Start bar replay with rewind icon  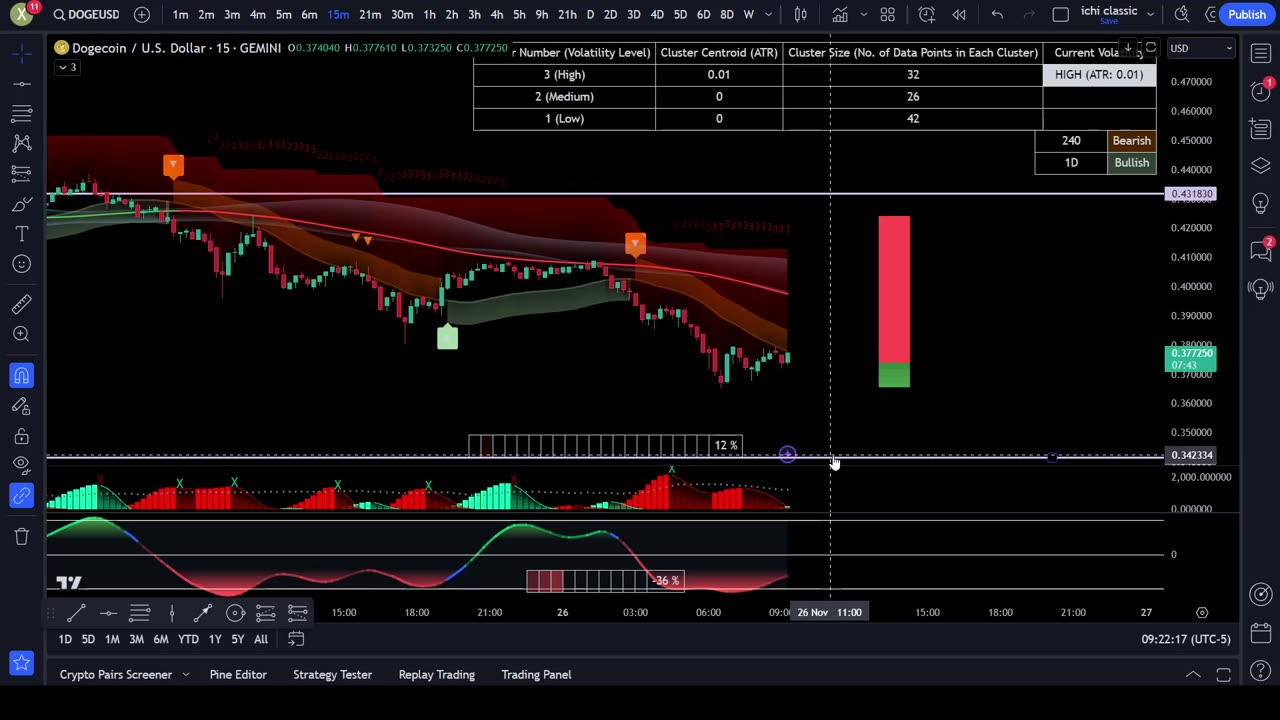point(959,14)
